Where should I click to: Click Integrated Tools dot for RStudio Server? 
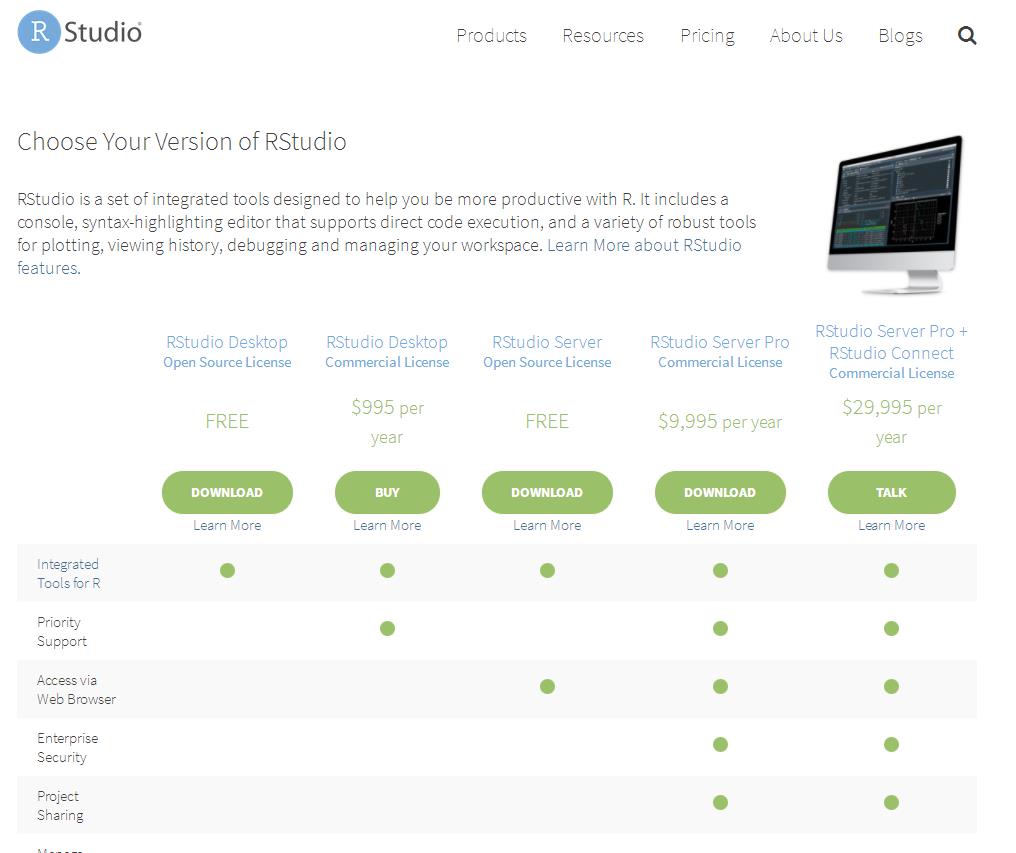click(547, 570)
